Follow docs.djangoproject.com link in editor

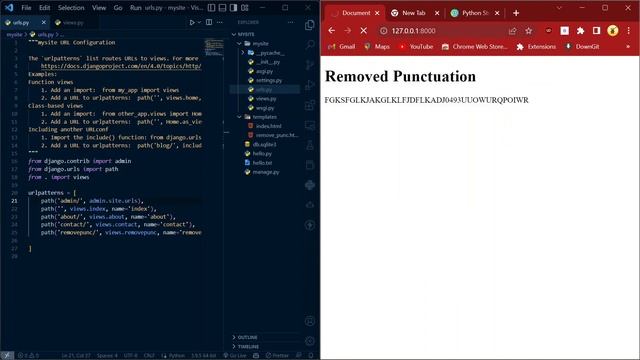(x=121, y=66)
